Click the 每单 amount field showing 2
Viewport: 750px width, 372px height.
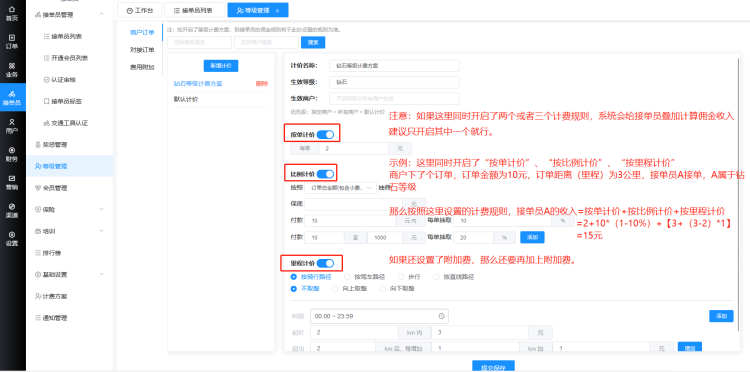tap(353, 149)
